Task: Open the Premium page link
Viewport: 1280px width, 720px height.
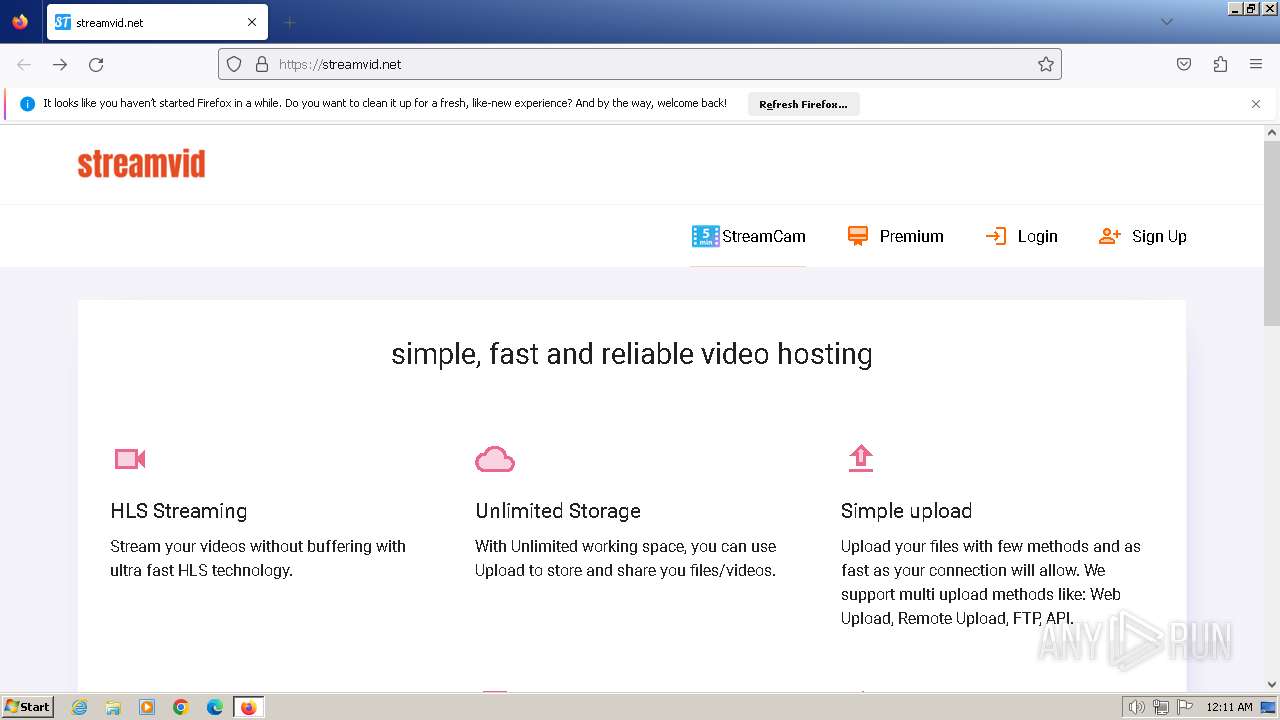Action: point(895,236)
